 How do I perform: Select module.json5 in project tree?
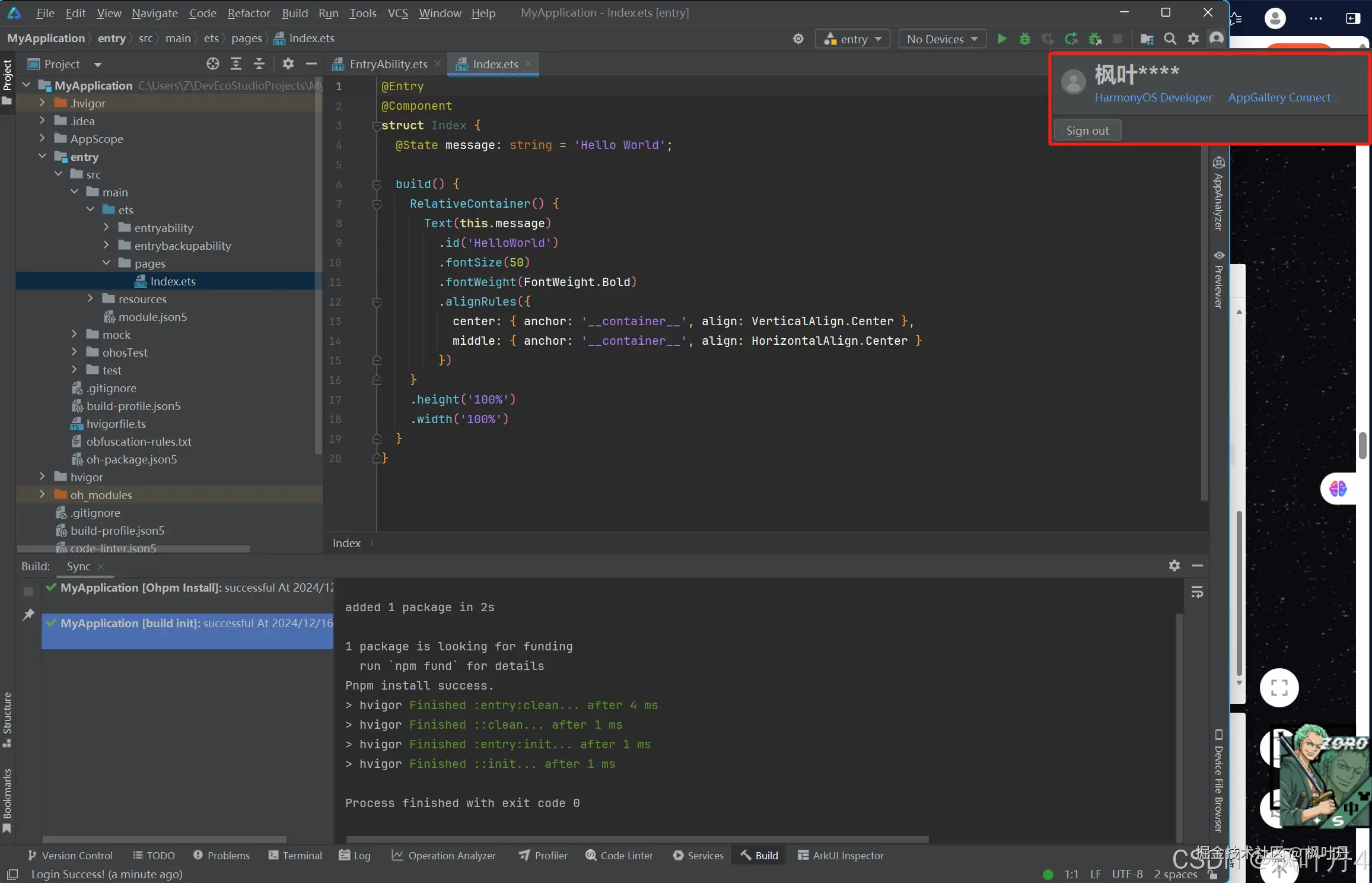[152, 317]
